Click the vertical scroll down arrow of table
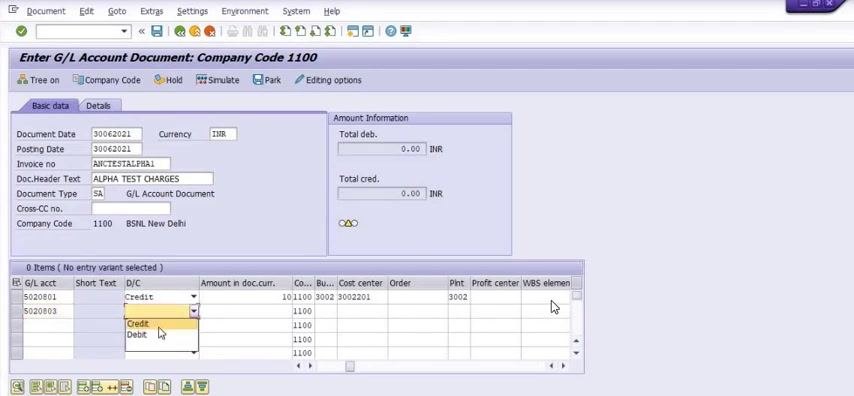 click(x=576, y=353)
